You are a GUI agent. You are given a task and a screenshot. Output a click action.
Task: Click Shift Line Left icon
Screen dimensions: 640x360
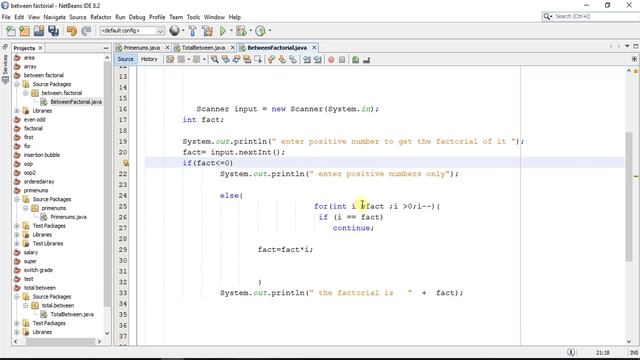(x=307, y=60)
